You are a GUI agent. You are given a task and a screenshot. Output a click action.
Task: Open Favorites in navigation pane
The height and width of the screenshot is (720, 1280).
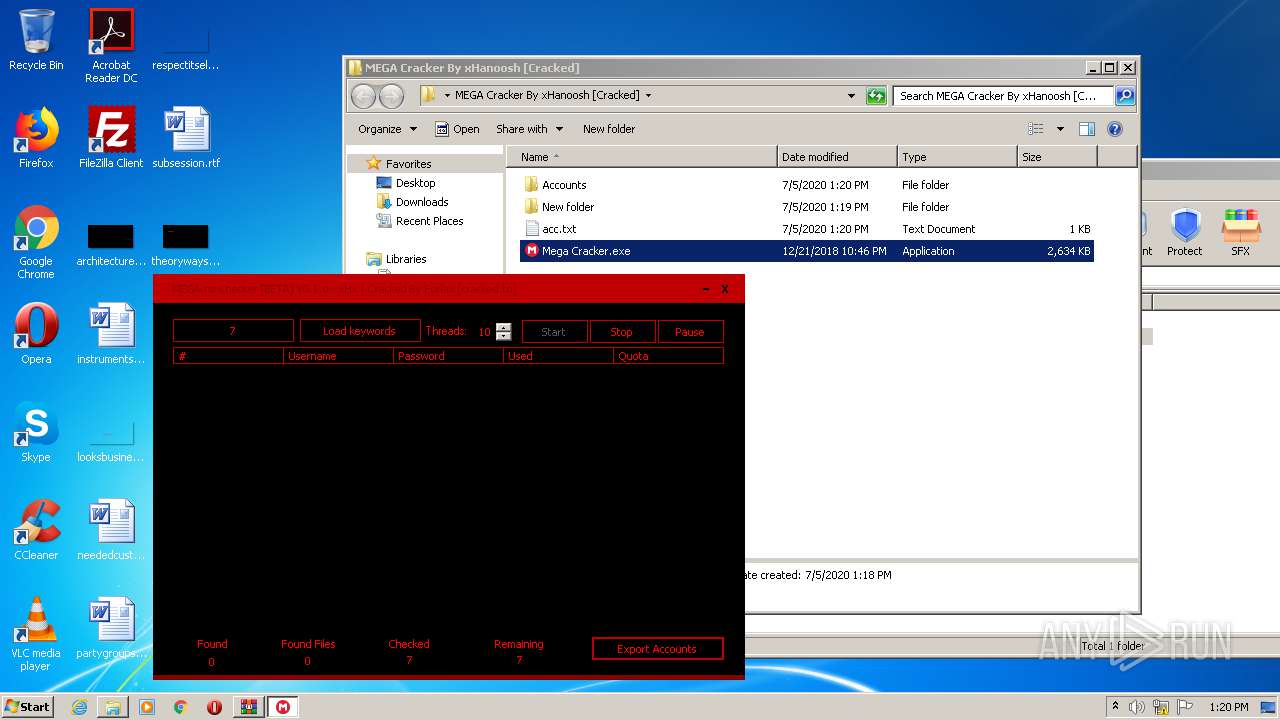click(x=408, y=164)
